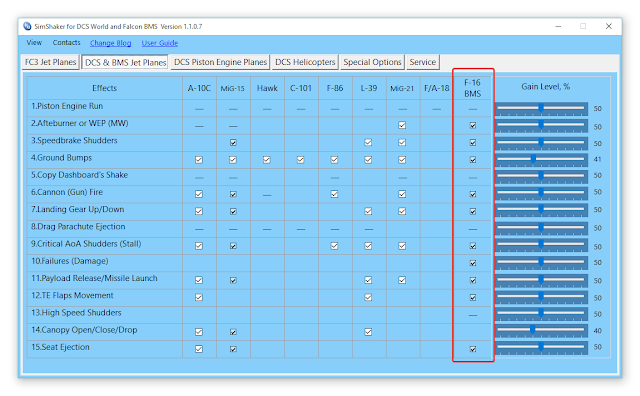This screenshot has width=640, height=396.
Task: Toggle Ground Bumps checkbox for A-10C
Action: coord(199,160)
